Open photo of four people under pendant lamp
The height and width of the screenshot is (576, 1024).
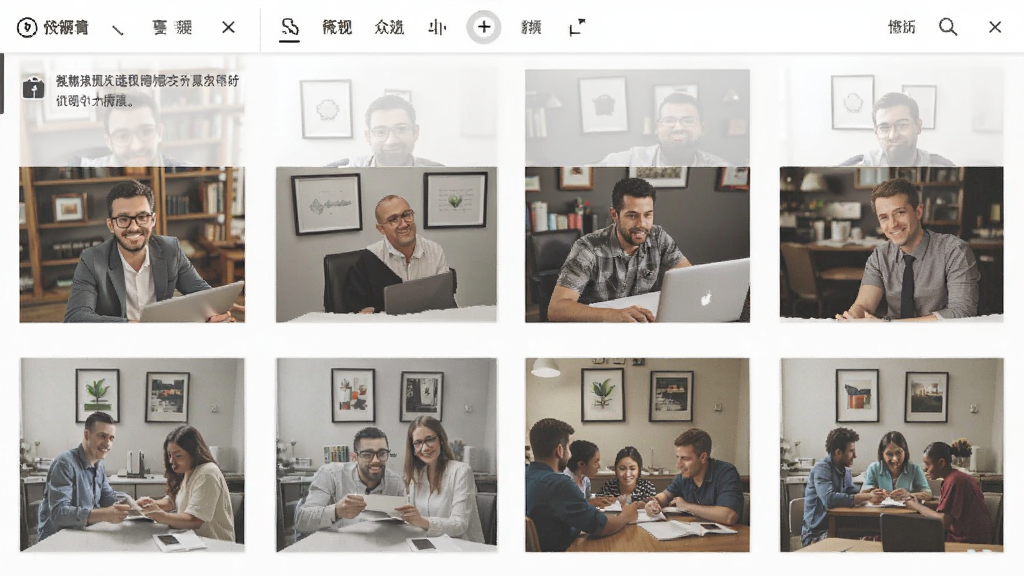click(637, 455)
